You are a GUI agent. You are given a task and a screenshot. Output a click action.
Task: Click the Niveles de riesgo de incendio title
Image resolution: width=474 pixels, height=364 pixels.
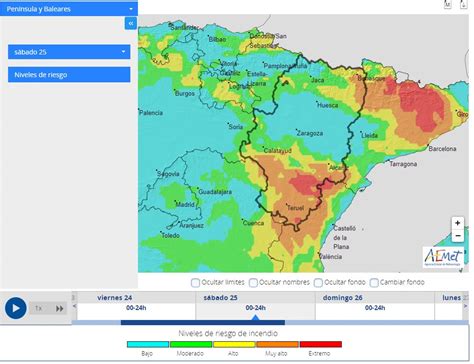228,333
